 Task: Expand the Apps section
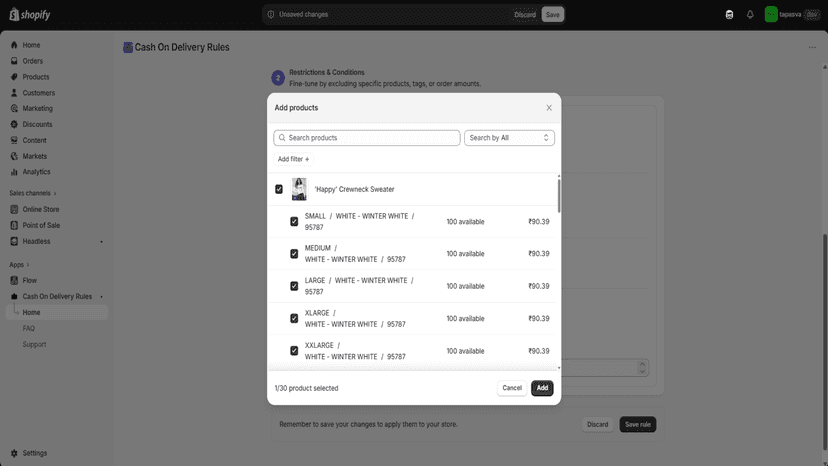coord(20,265)
